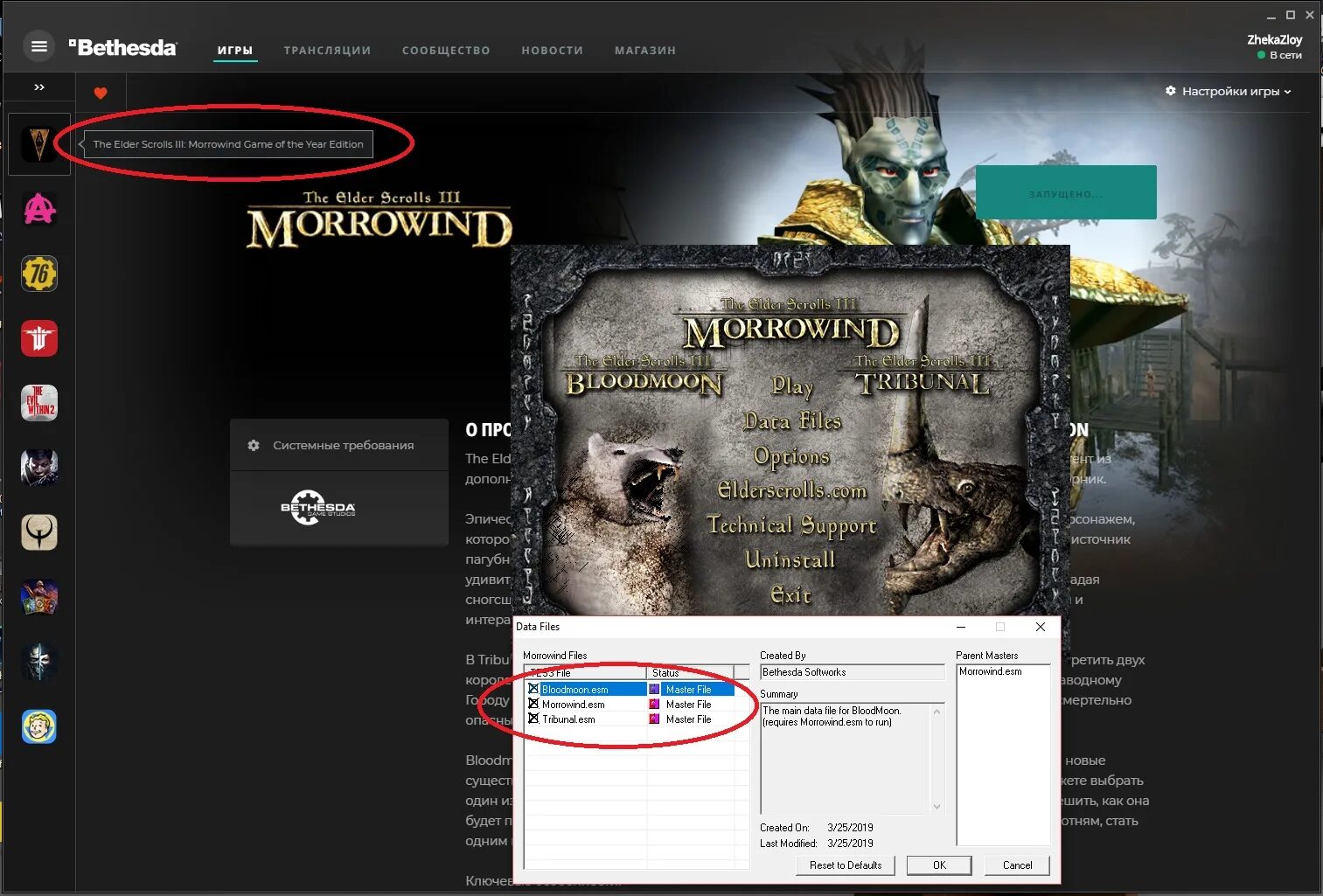Select Fallout 76 icon in sidebar
This screenshot has width=1323, height=896.
pyautogui.click(x=39, y=274)
